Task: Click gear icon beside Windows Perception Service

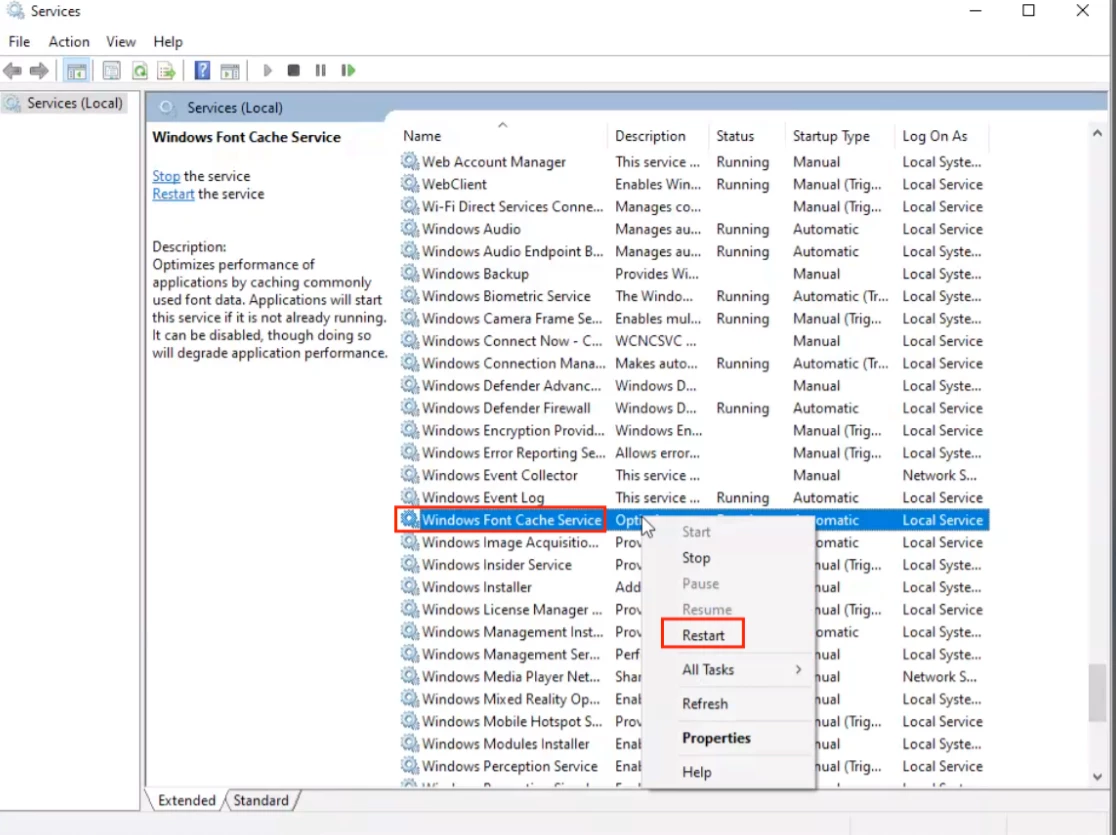Action: tap(409, 765)
